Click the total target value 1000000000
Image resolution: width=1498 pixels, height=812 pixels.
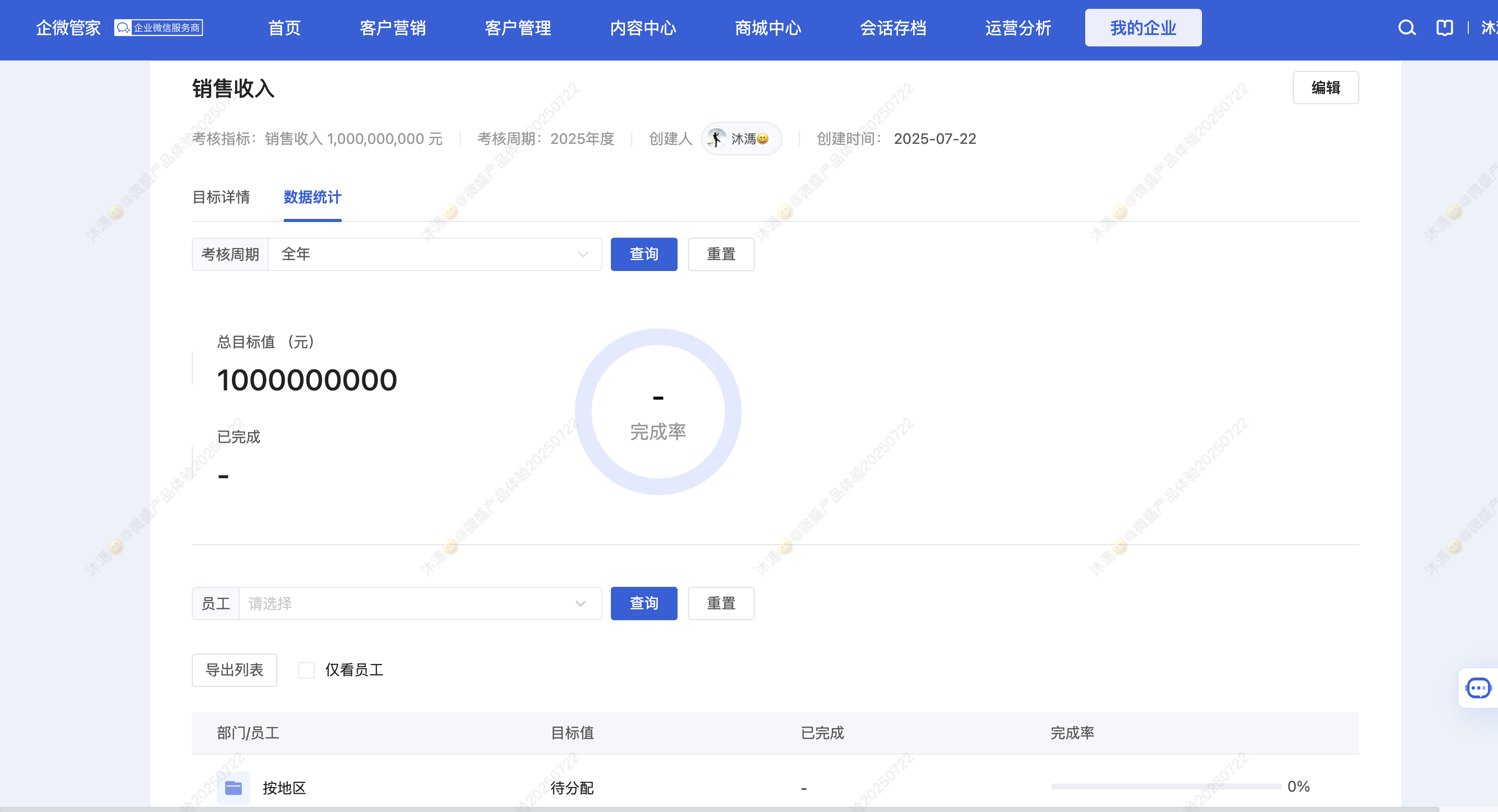click(x=306, y=380)
